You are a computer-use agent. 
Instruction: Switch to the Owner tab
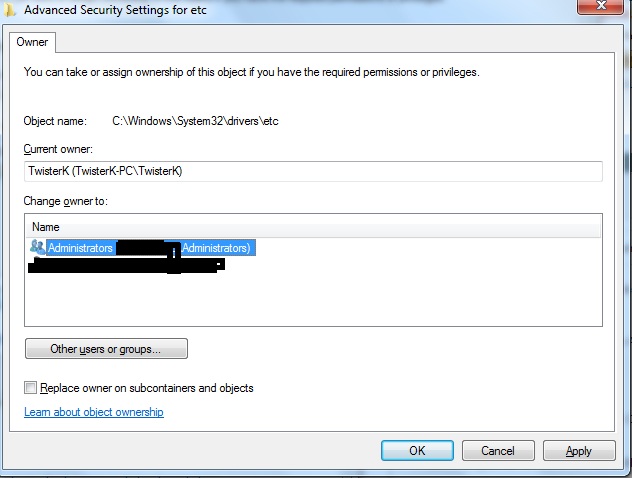[x=33, y=42]
